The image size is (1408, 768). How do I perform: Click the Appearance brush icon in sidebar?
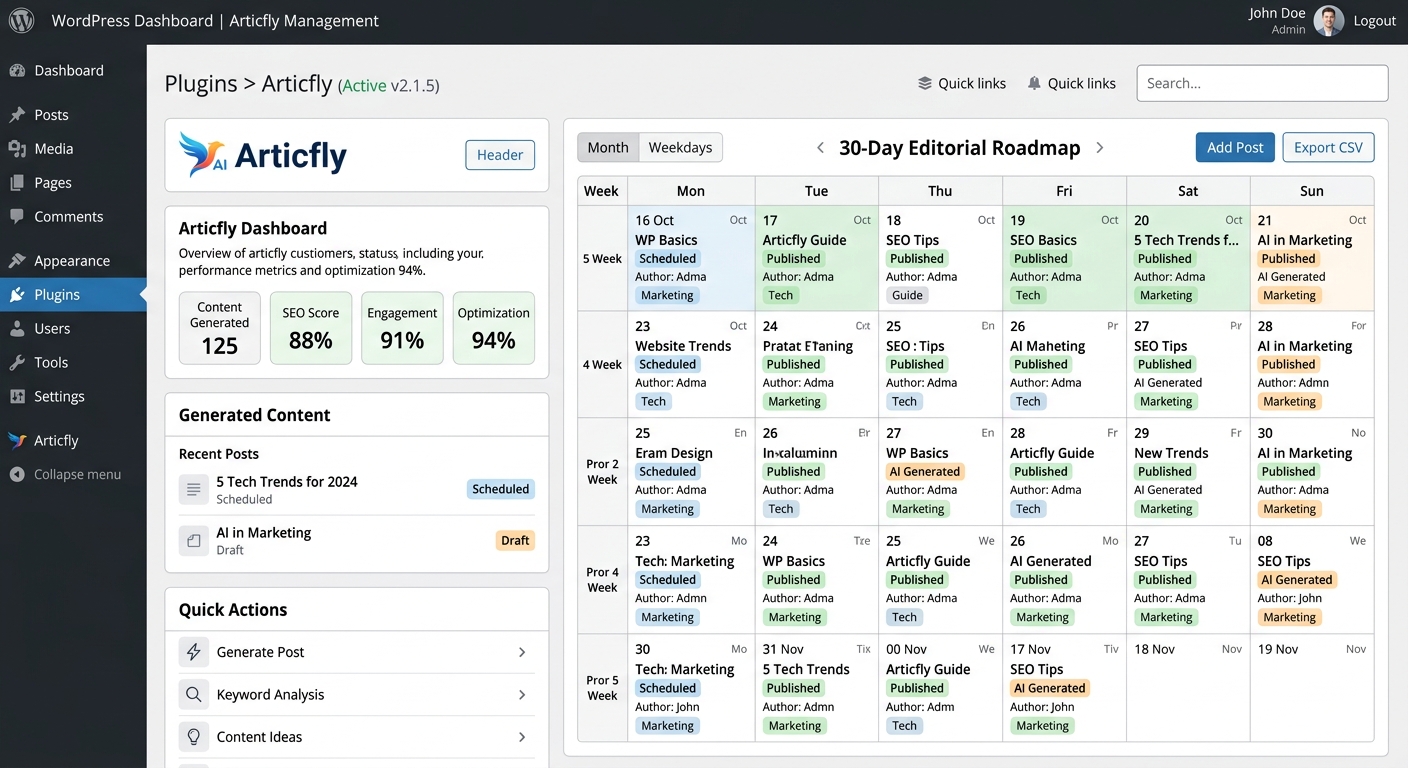coord(17,261)
